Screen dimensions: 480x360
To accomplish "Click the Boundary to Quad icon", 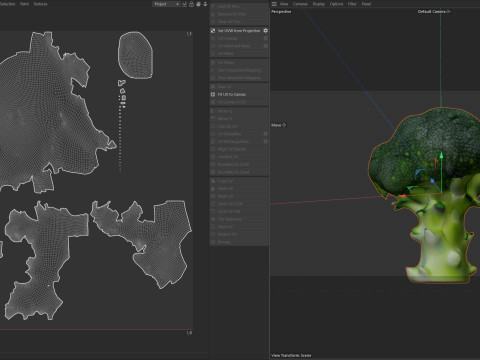I will (213, 172).
